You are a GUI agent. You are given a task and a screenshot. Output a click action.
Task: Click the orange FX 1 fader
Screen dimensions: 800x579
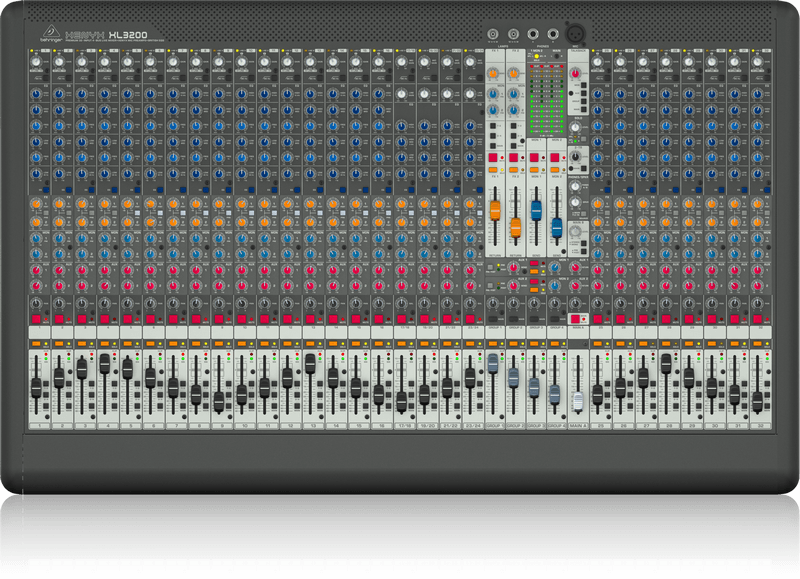(x=494, y=209)
